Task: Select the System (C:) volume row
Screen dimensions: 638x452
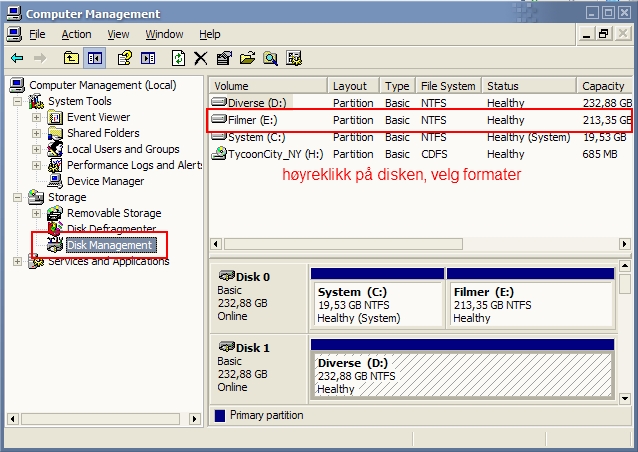Action: [x=421, y=137]
